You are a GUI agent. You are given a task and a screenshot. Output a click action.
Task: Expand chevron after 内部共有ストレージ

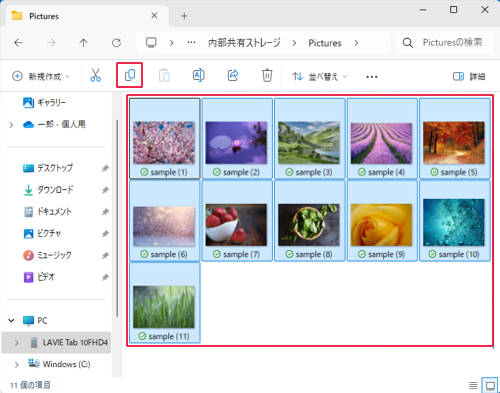294,43
